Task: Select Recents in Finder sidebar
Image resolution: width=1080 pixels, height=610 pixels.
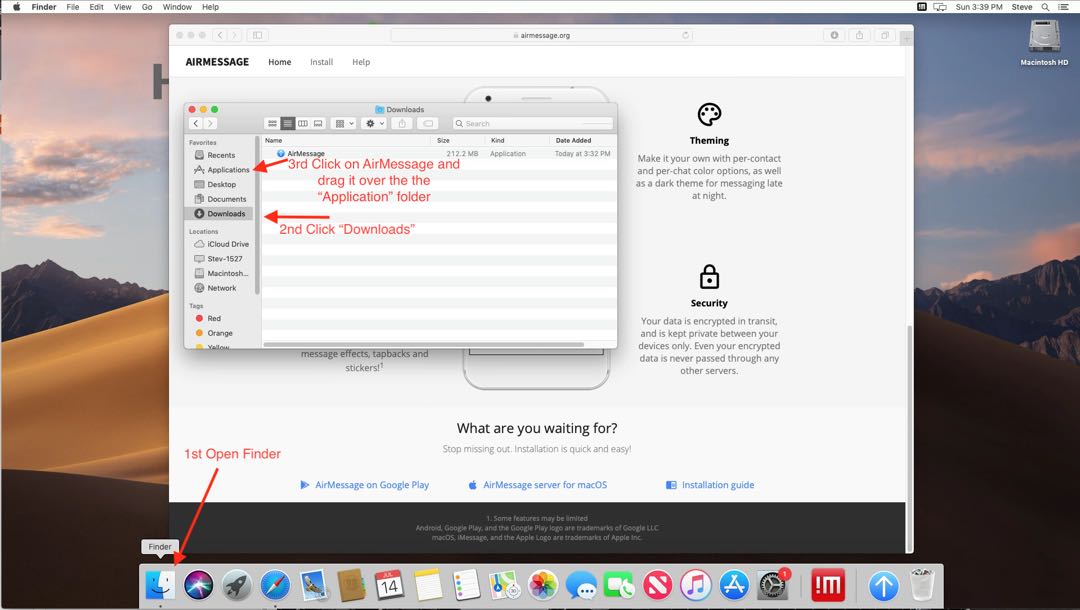Action: pos(220,155)
